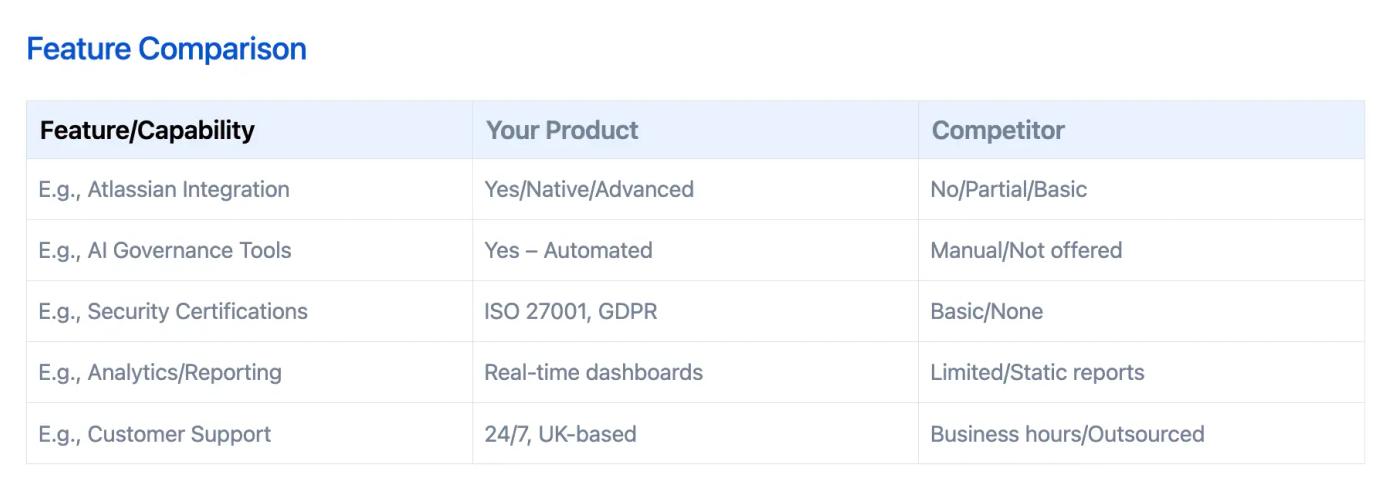The width and height of the screenshot is (1400, 502).
Task: Click the Atlassian Integration cell
Action: pyautogui.click(x=164, y=189)
